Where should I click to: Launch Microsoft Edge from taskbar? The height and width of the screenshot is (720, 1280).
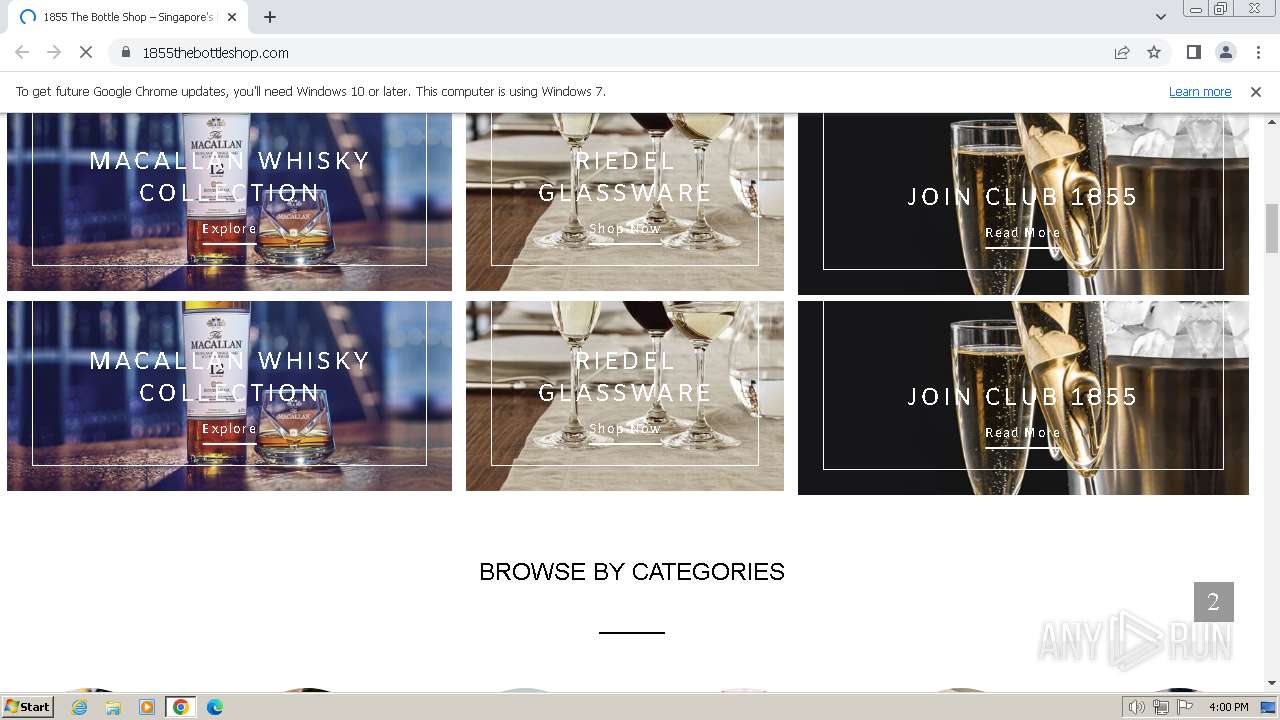click(215, 707)
